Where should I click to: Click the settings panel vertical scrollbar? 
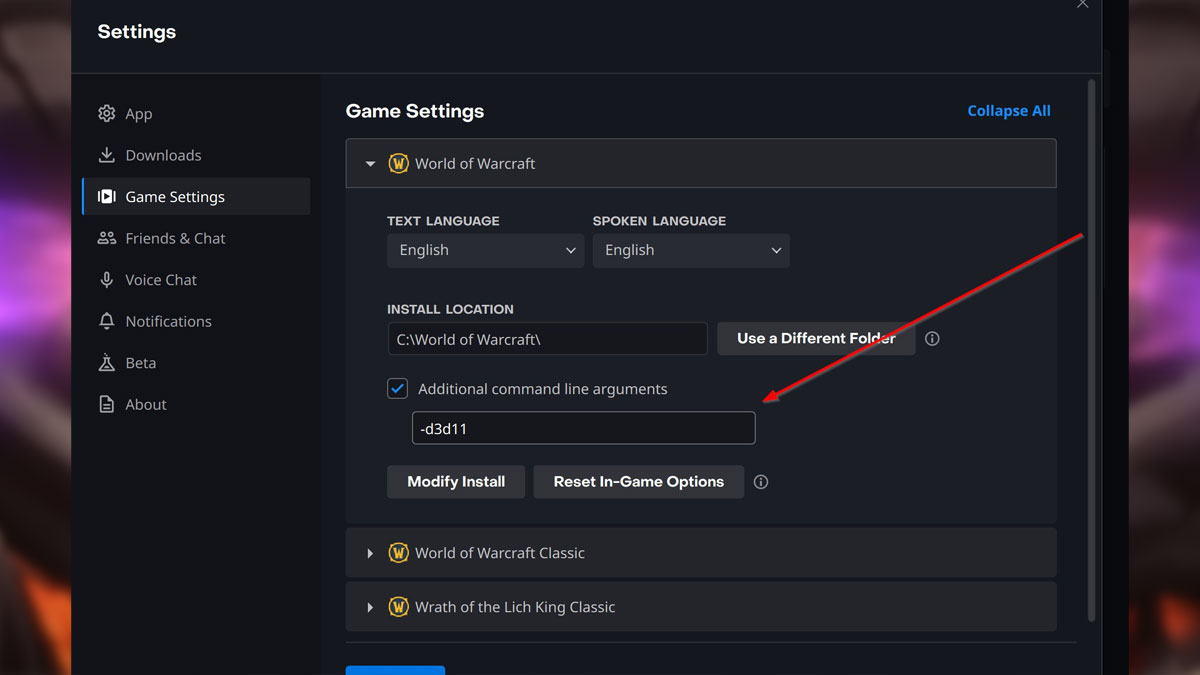pos(1092,350)
